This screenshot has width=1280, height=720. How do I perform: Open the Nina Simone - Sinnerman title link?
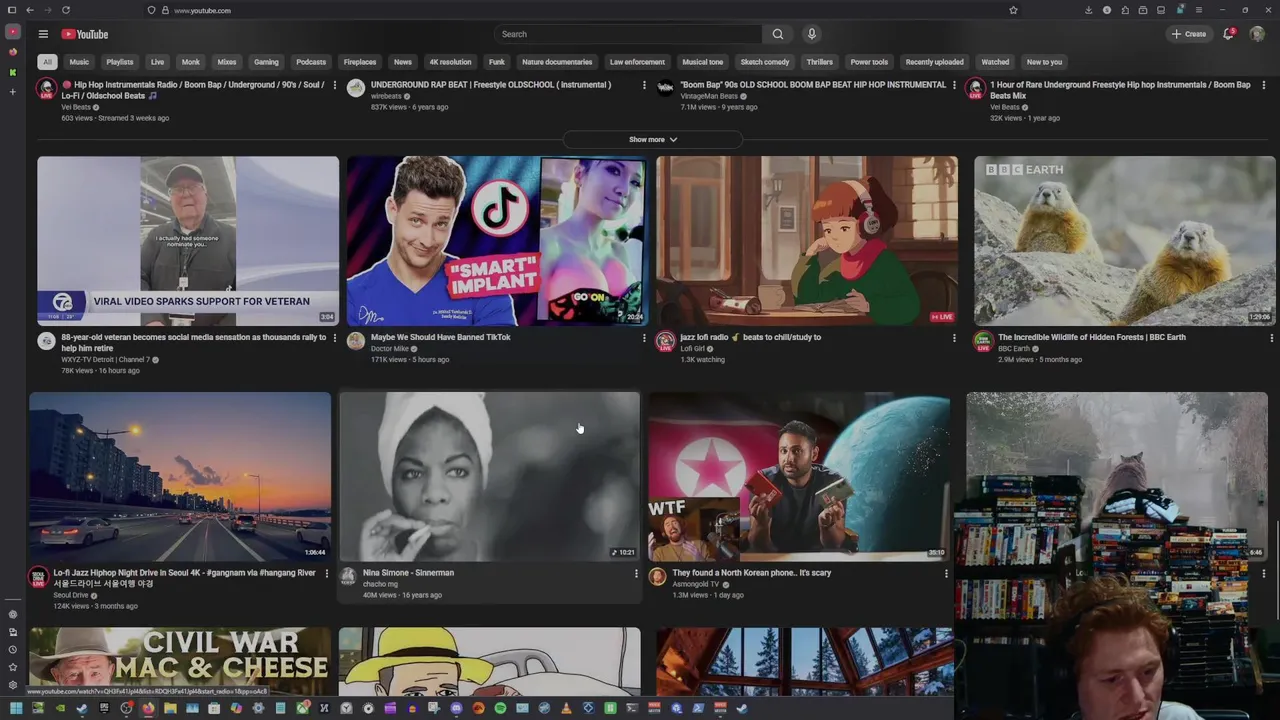[408, 573]
